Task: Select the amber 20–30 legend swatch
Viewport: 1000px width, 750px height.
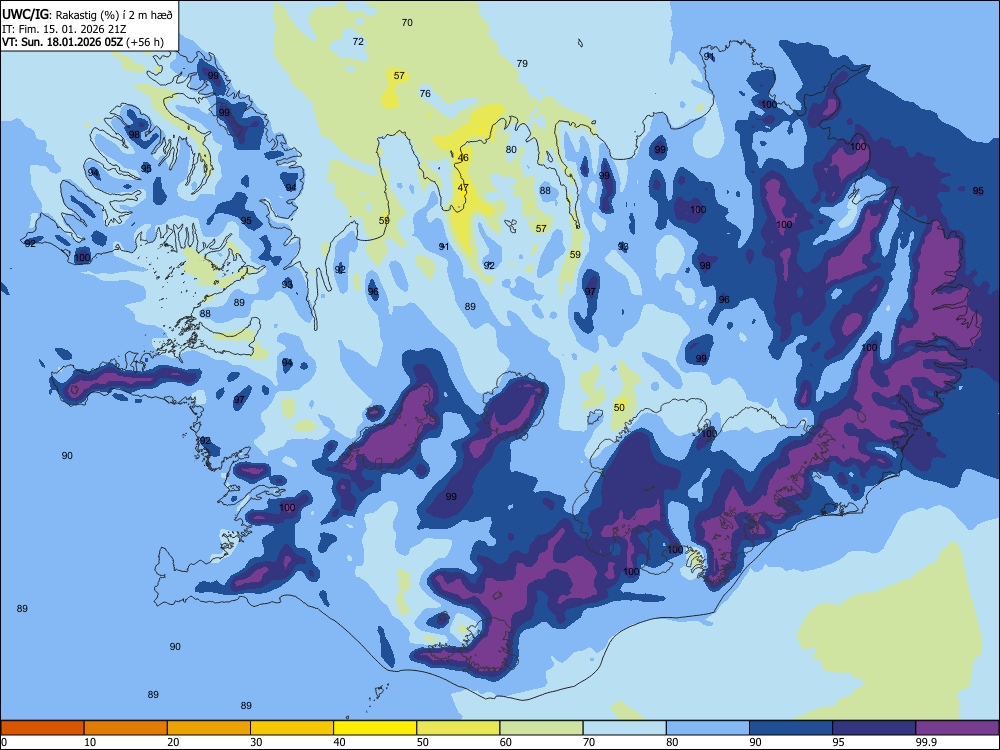Action: (x=209, y=728)
